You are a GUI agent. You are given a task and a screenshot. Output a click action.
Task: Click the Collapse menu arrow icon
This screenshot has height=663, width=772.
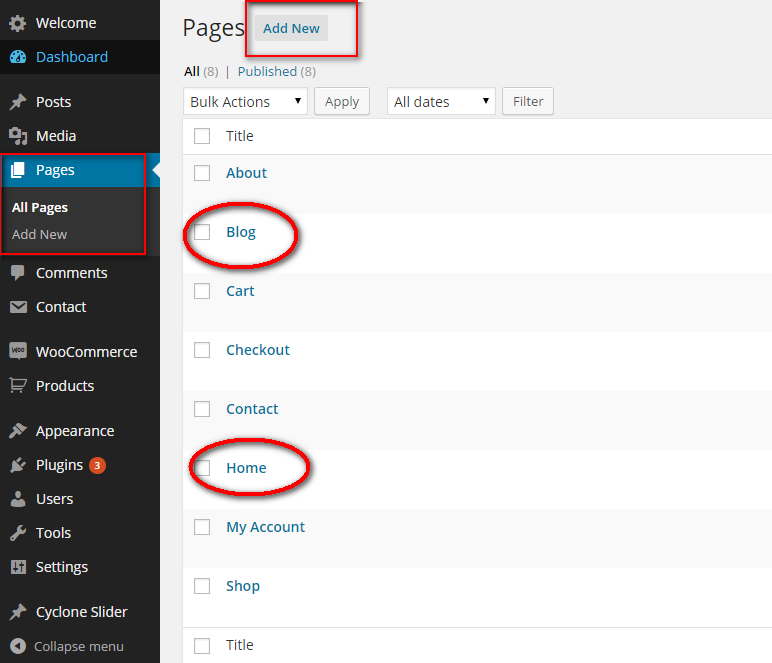18,646
